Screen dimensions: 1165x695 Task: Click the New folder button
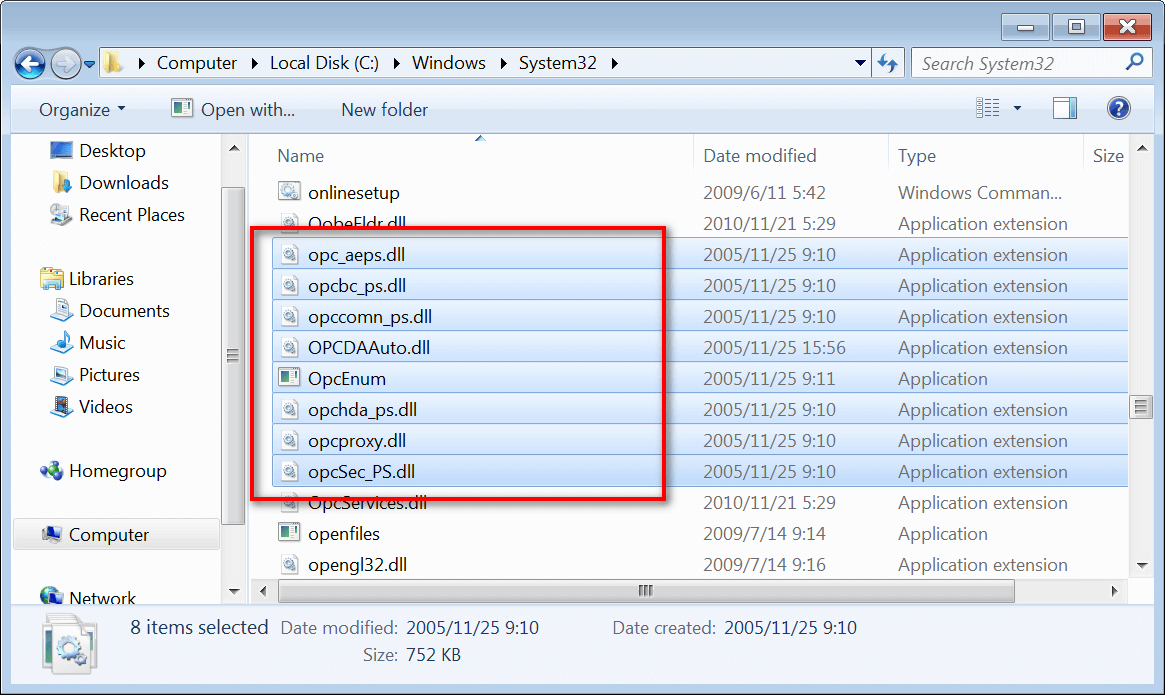pyautogui.click(x=384, y=110)
